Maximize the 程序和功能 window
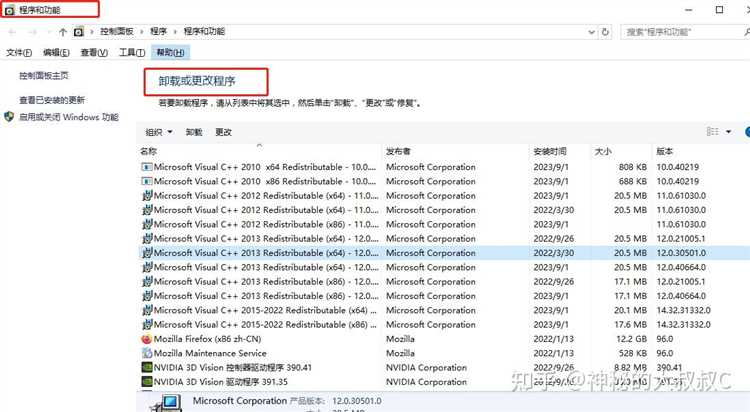This screenshot has height=412, width=750. 719,9
